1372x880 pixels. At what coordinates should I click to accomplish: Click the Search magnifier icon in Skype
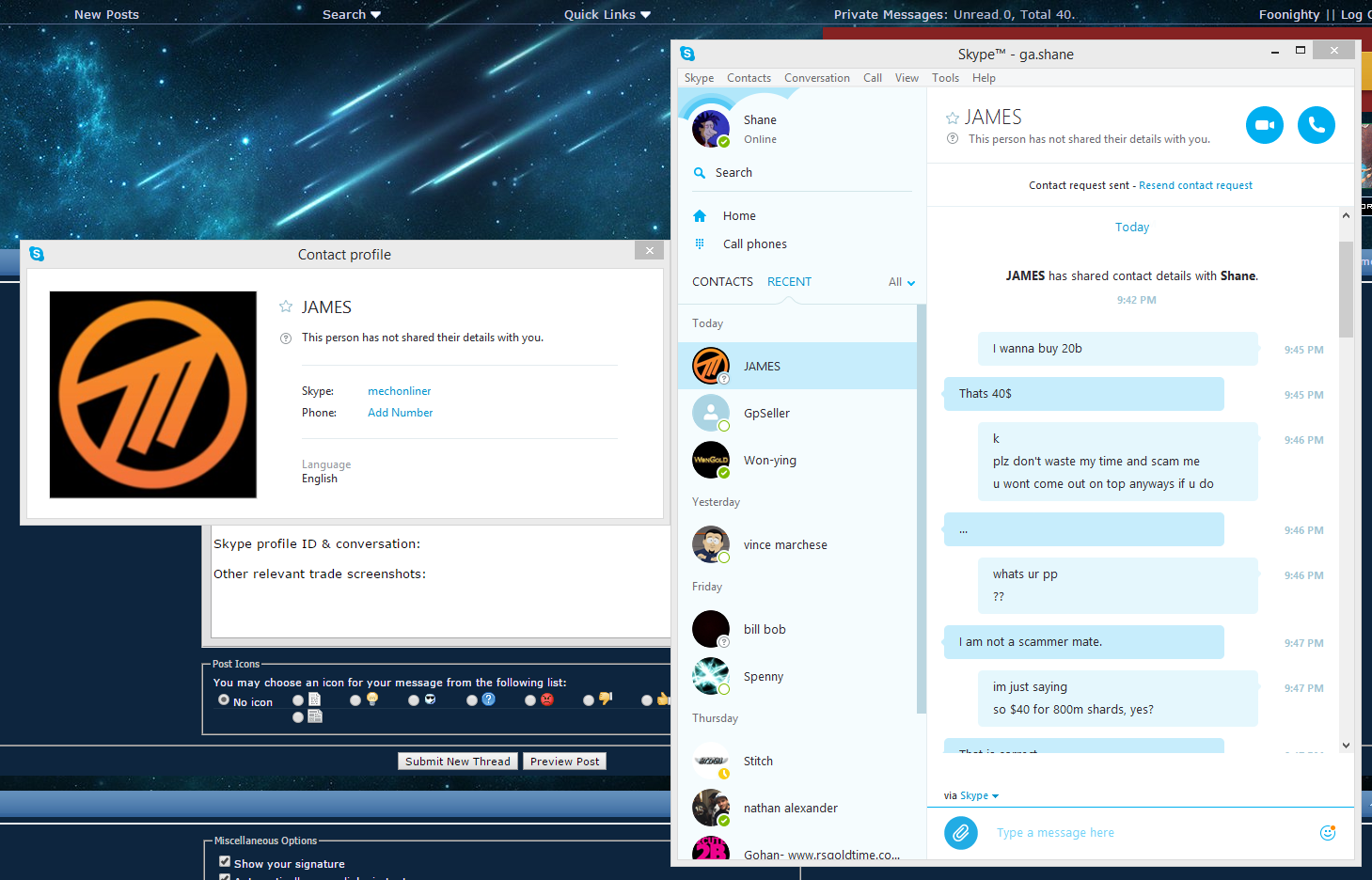[699, 173]
